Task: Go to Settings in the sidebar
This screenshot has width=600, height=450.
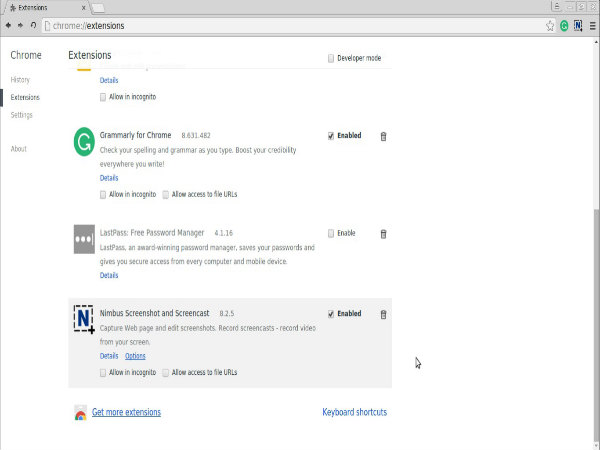Action: (21, 115)
